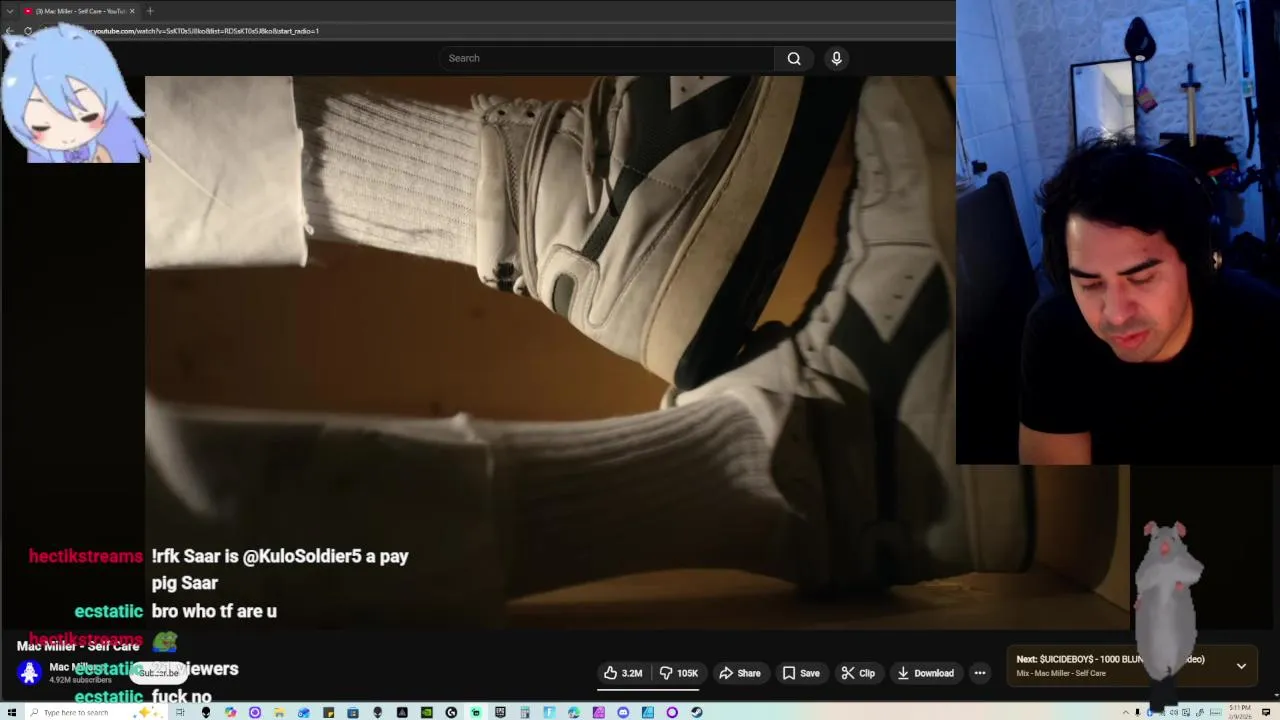Open the Mac Miller channel avatar
The height and width of the screenshot is (720, 1280).
coord(29,673)
